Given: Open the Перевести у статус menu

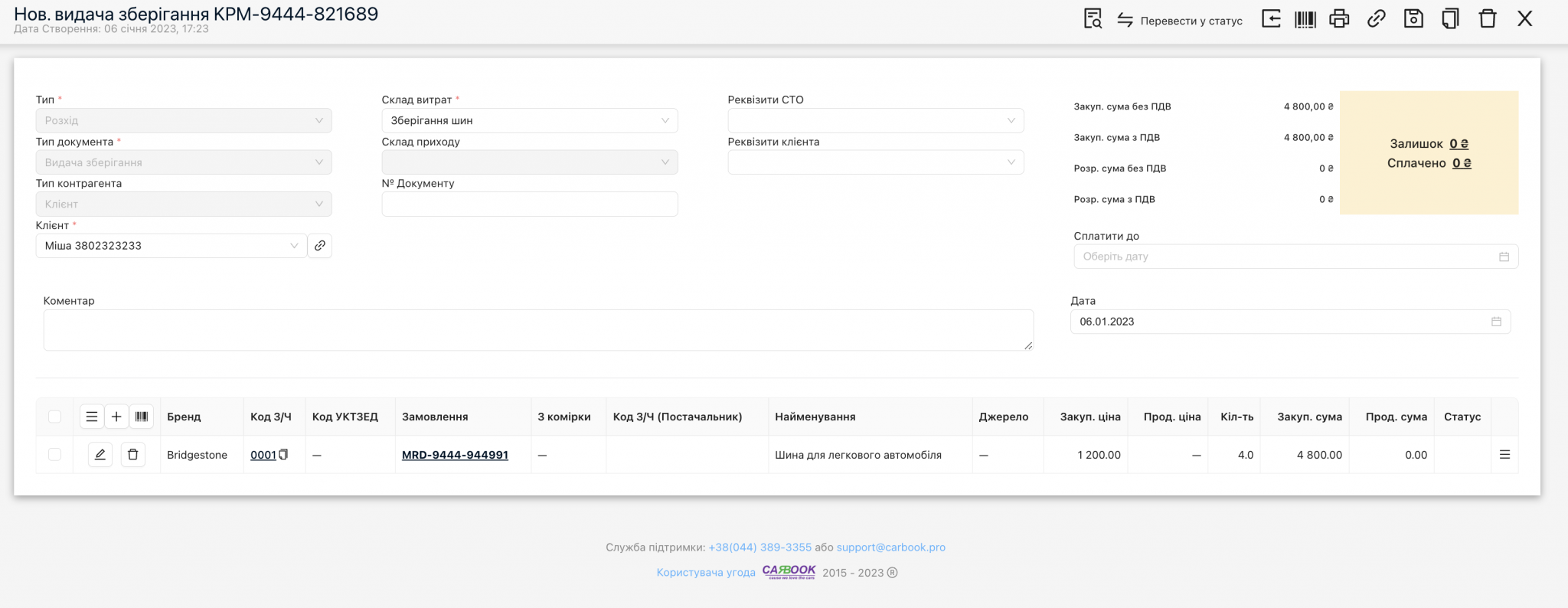Looking at the screenshot, I should click(1180, 21).
